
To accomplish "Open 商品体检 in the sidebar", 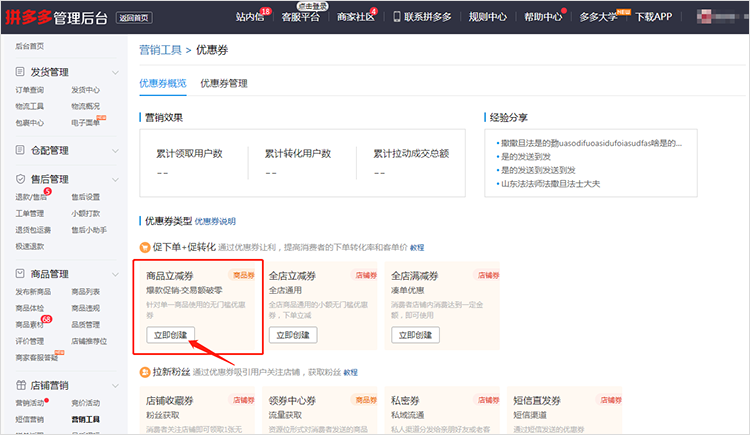I will click(x=30, y=308).
